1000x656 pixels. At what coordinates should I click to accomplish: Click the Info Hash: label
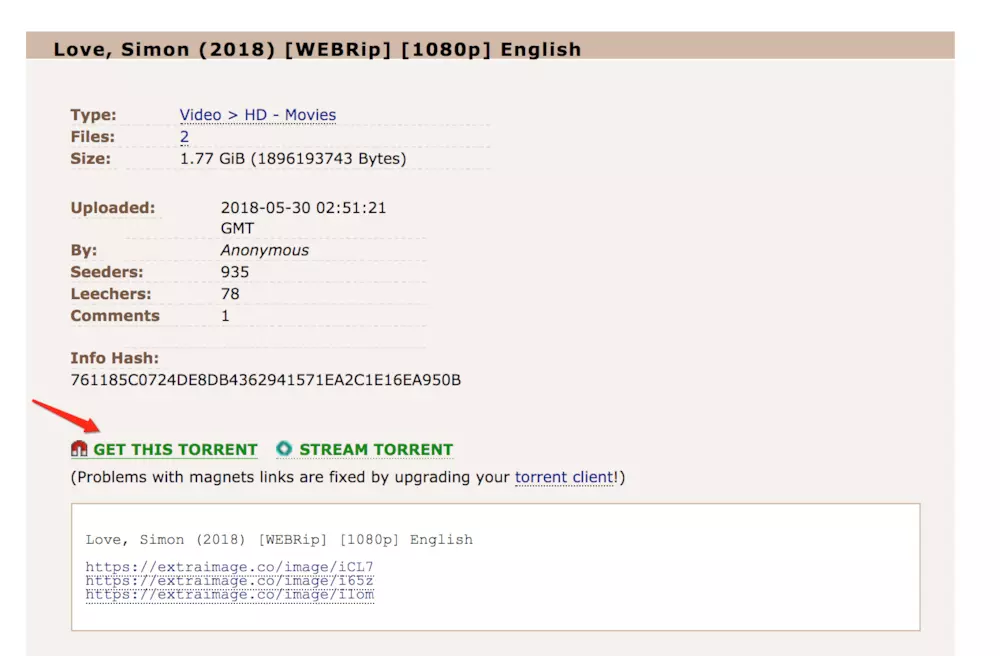(114, 358)
